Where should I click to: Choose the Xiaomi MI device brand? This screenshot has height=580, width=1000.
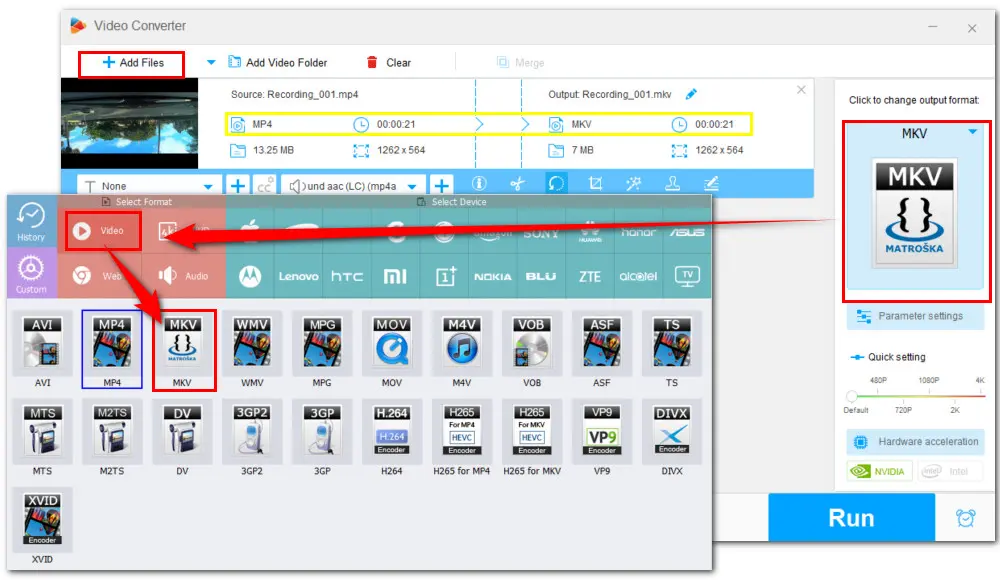pyautogui.click(x=395, y=276)
